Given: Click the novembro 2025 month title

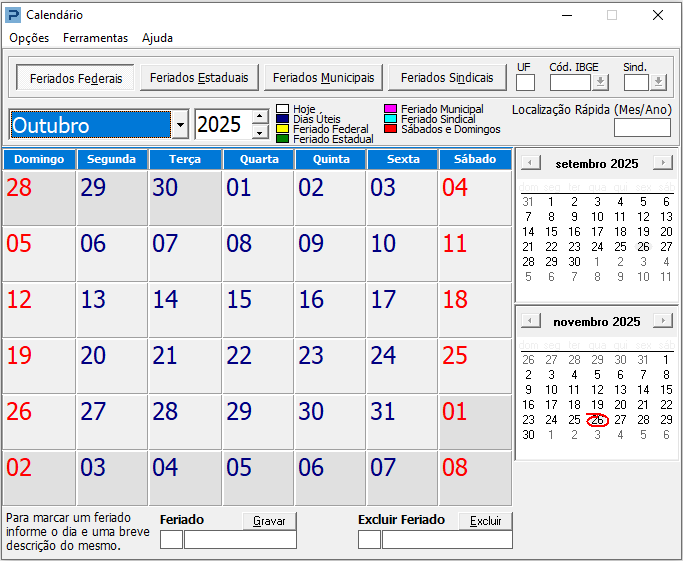Looking at the screenshot, I should pyautogui.click(x=597, y=322).
